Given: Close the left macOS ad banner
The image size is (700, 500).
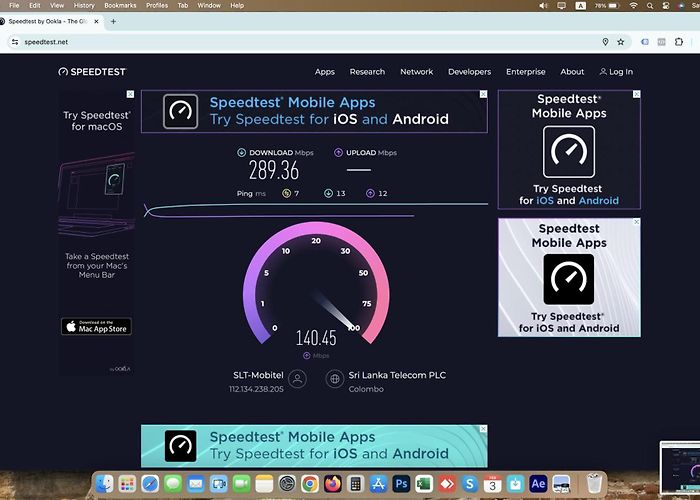Looking at the screenshot, I should 130,94.
